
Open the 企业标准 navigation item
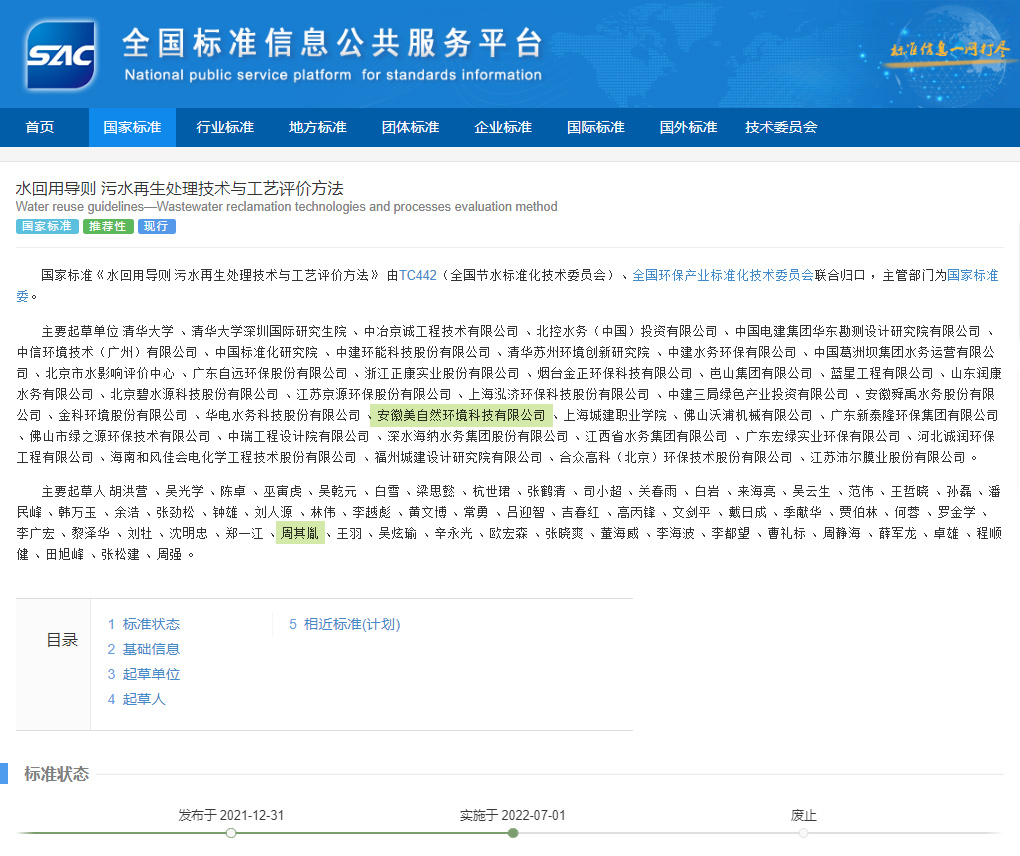click(x=503, y=128)
